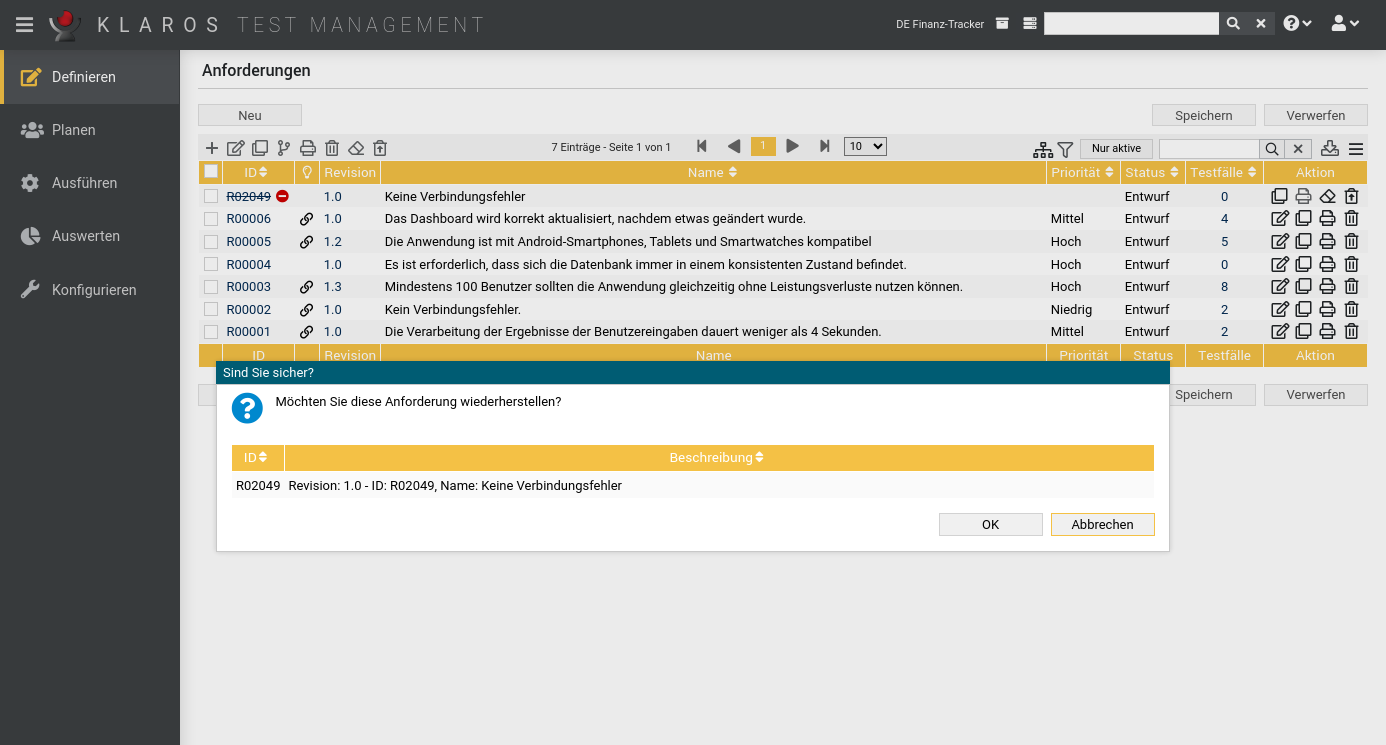The height and width of the screenshot is (745, 1386).
Task: Confirm the restore dialog with OK
Action: [x=990, y=524]
